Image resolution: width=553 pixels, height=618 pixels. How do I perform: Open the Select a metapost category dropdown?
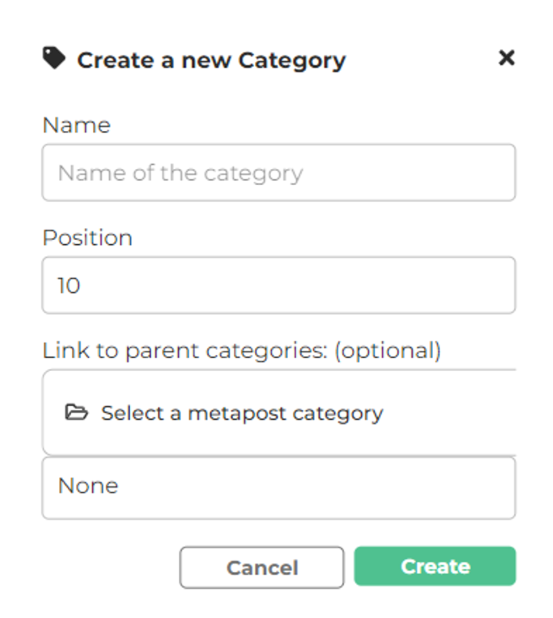coord(279,413)
